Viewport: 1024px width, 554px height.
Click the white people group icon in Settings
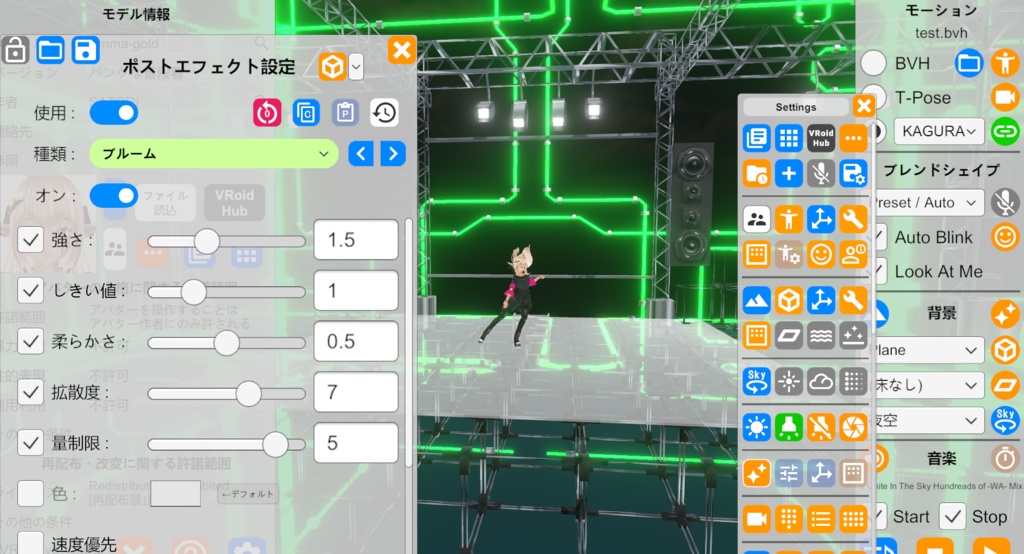[757, 220]
